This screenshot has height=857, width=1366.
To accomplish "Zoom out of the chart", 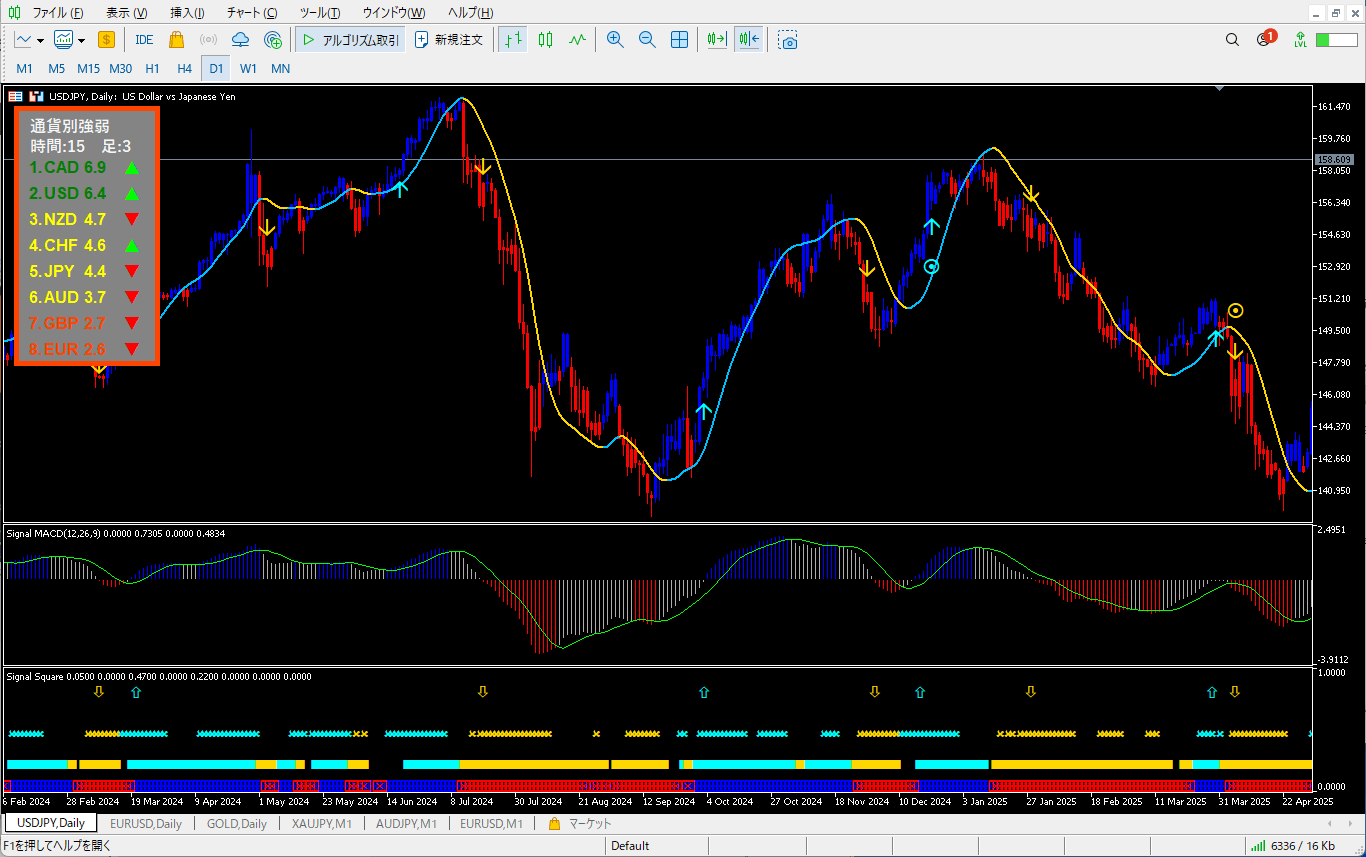I will point(647,40).
